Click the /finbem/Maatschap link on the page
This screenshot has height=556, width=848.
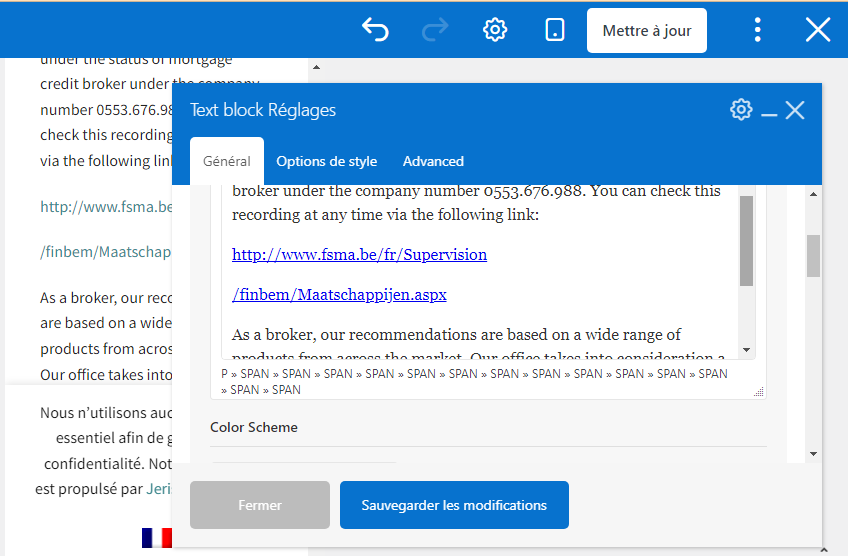coord(106,252)
